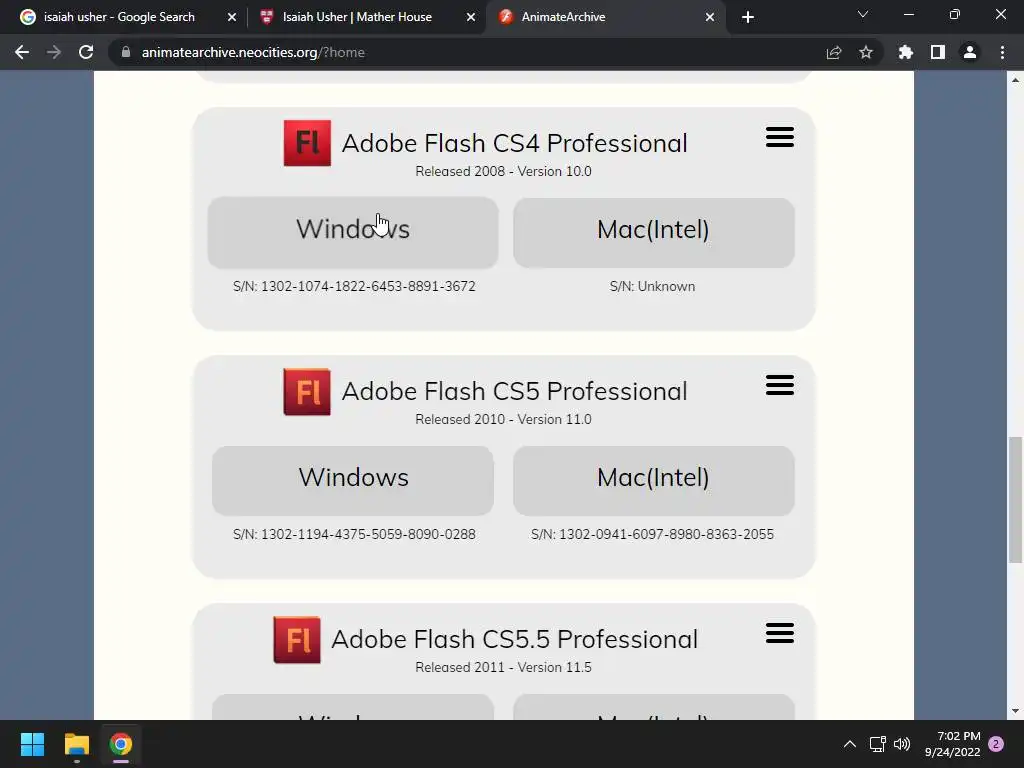Download Flash CS5 for Mac(Intel)

tap(653, 481)
